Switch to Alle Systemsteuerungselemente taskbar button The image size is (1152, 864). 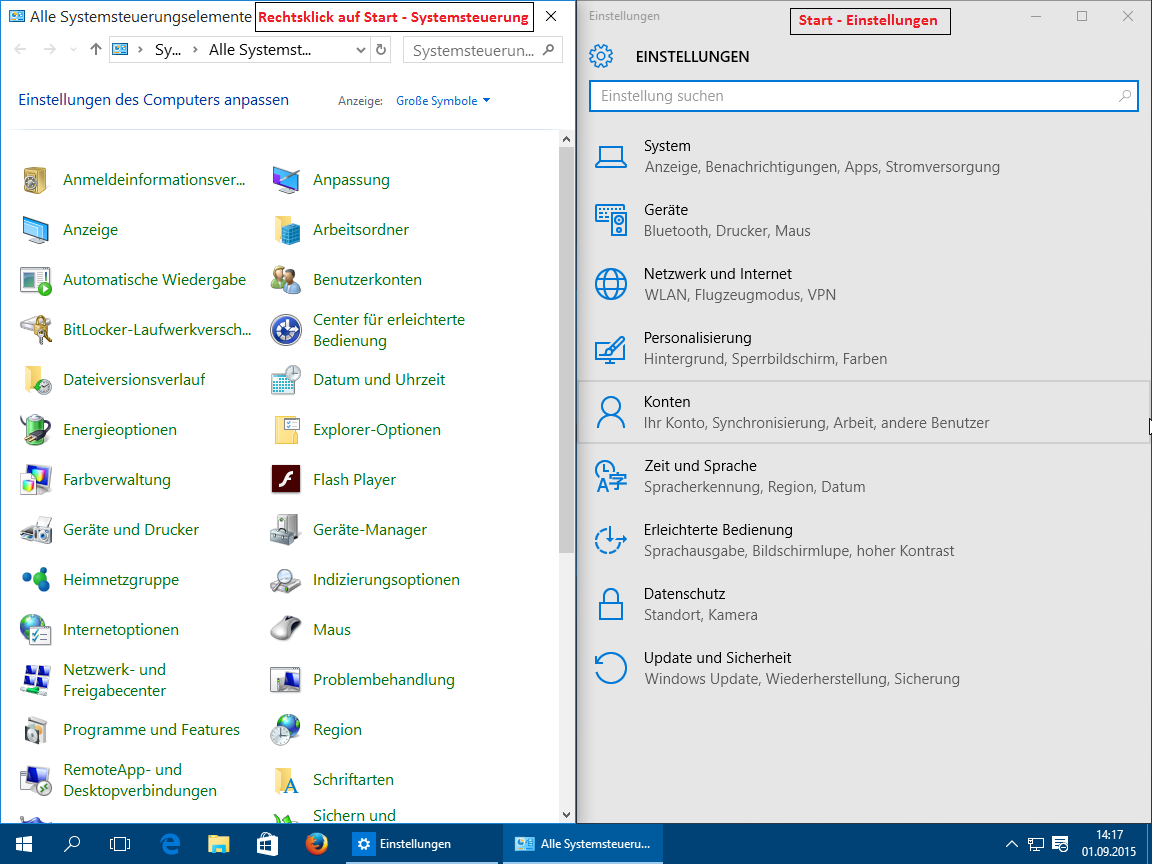pos(583,844)
